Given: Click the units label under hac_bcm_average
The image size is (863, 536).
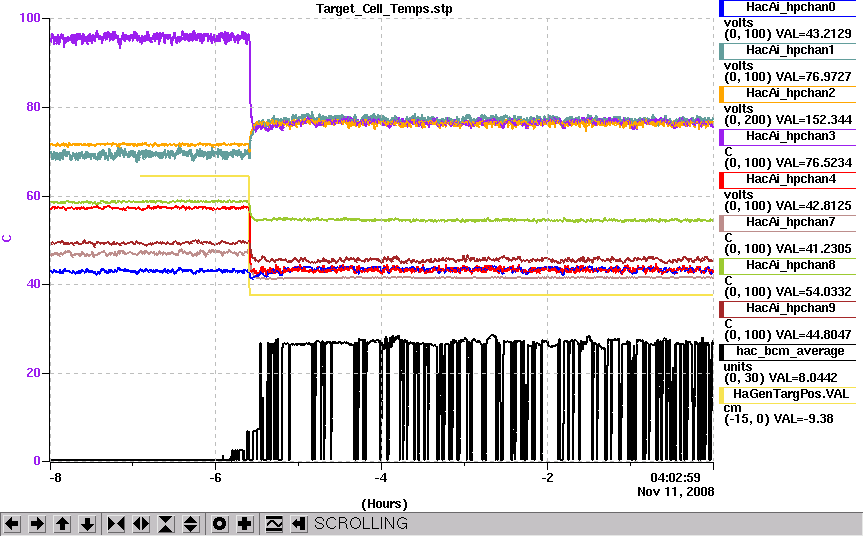Looking at the screenshot, I should 738,367.
